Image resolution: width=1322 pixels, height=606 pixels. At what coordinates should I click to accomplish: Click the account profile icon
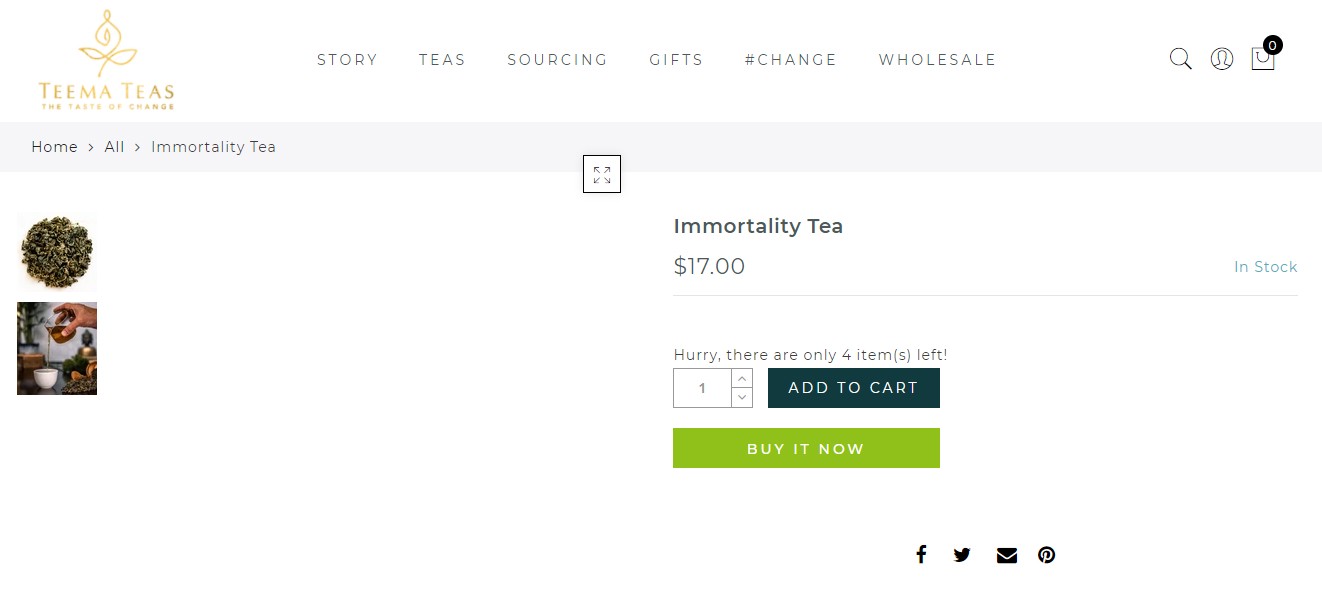coord(1221,59)
